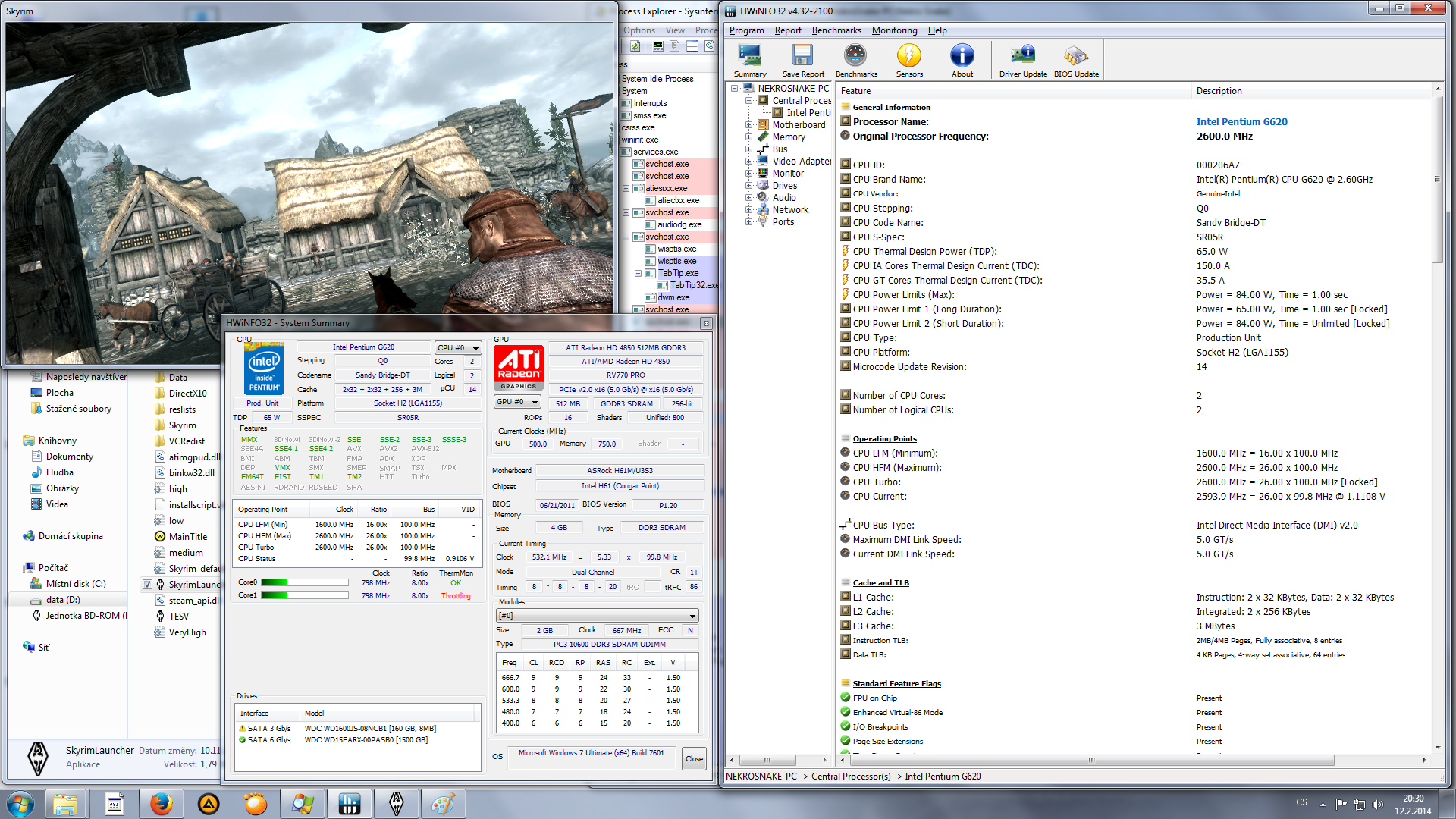Select the Motherboard tree icon
Image resolution: width=1456 pixels, height=819 pixels.
pyautogui.click(x=763, y=125)
